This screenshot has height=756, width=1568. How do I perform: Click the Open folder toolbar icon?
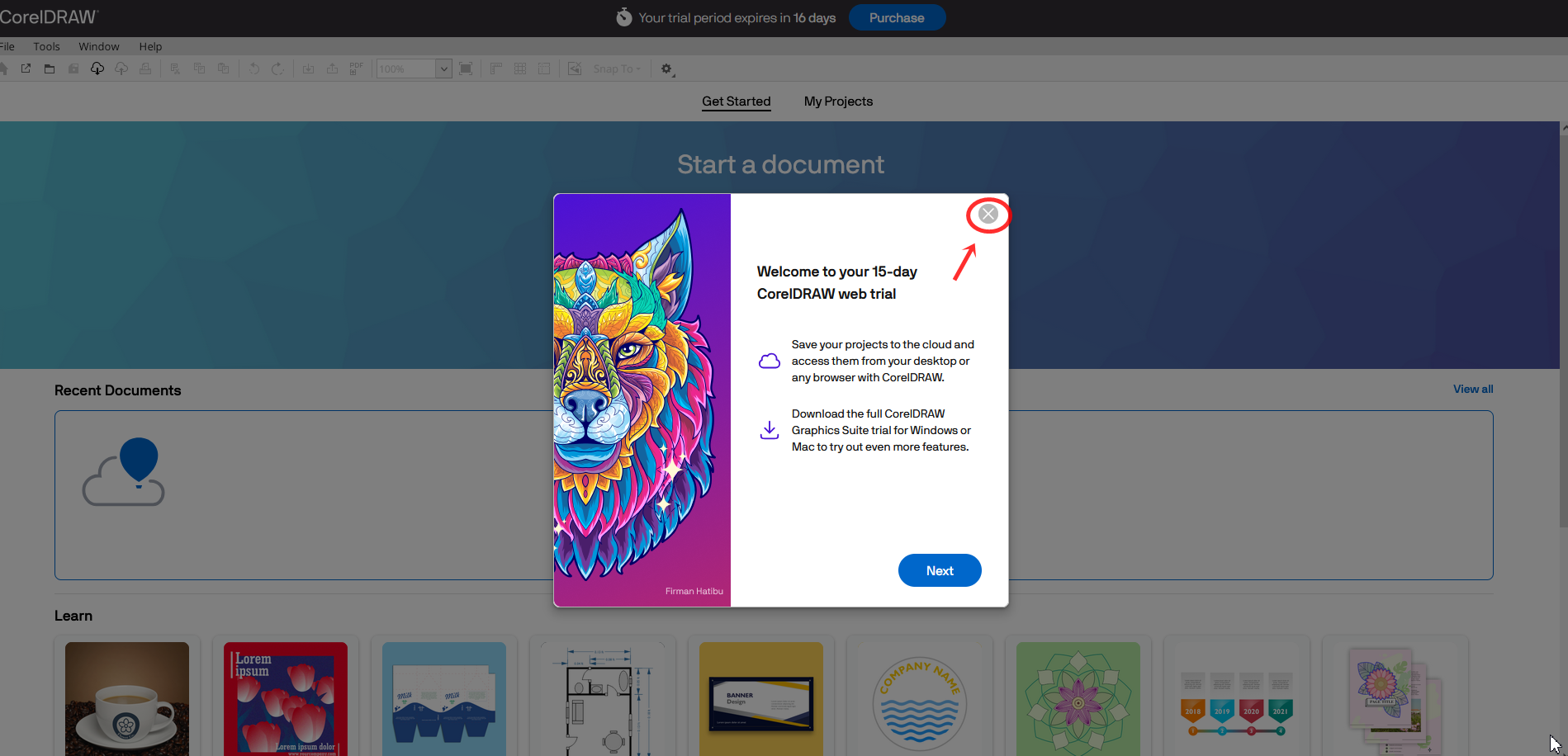[50, 69]
